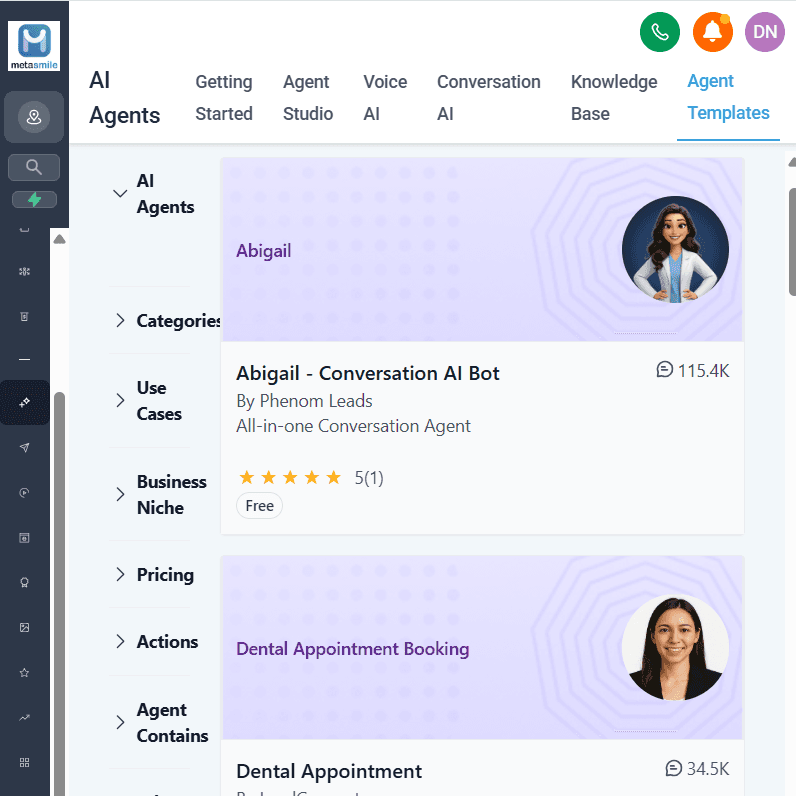Open Reporting trend-line icon in sidebar
The height and width of the screenshot is (796, 796).
pos(24,717)
